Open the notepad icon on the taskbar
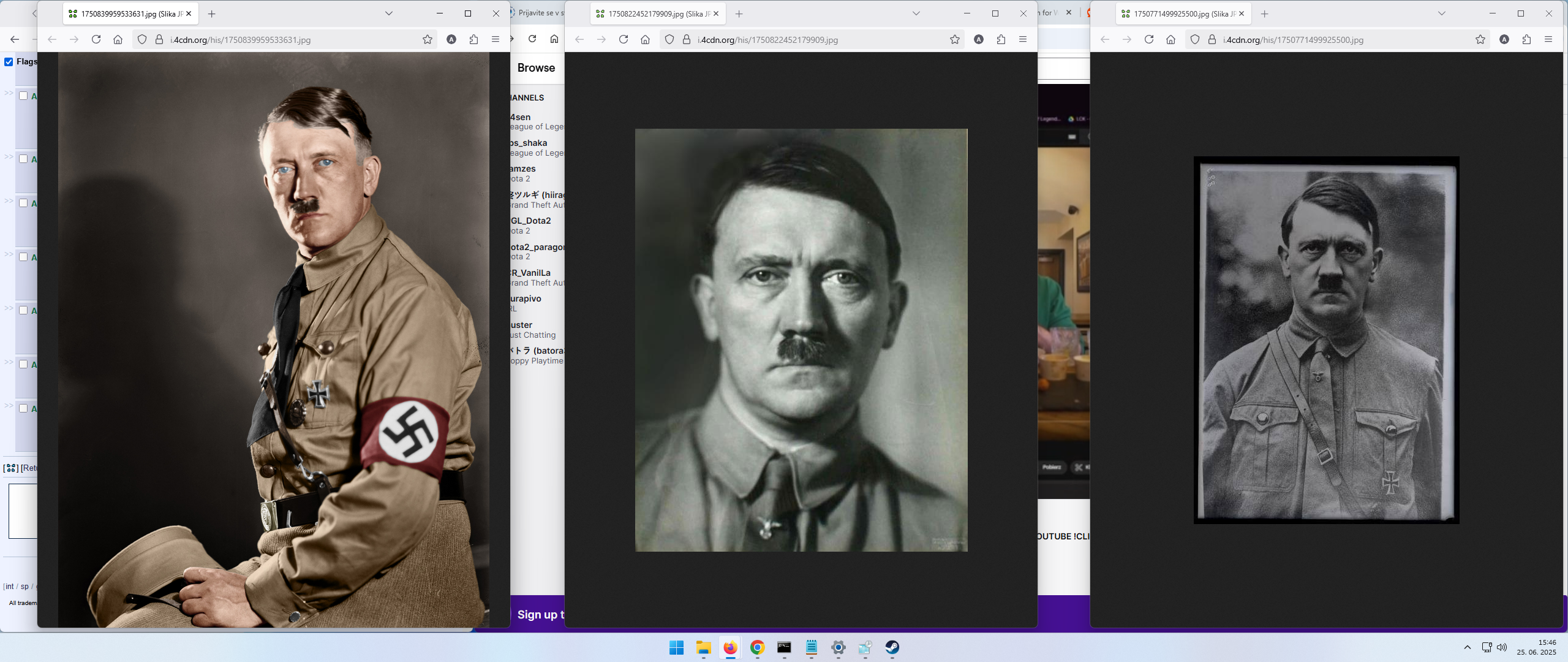This screenshot has height=662, width=1568. pyautogui.click(x=812, y=647)
